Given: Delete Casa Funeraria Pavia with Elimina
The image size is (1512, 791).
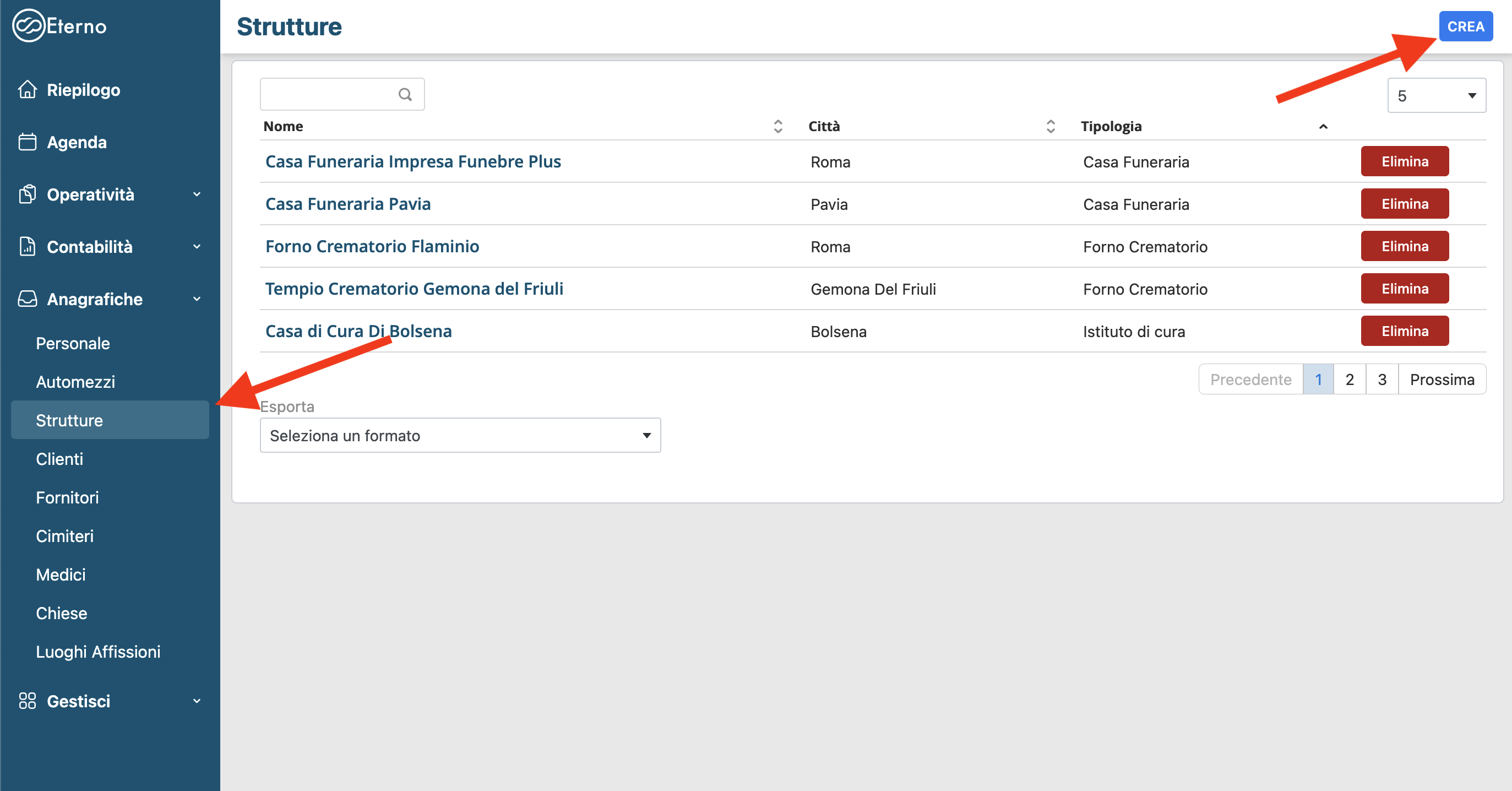Looking at the screenshot, I should point(1404,204).
